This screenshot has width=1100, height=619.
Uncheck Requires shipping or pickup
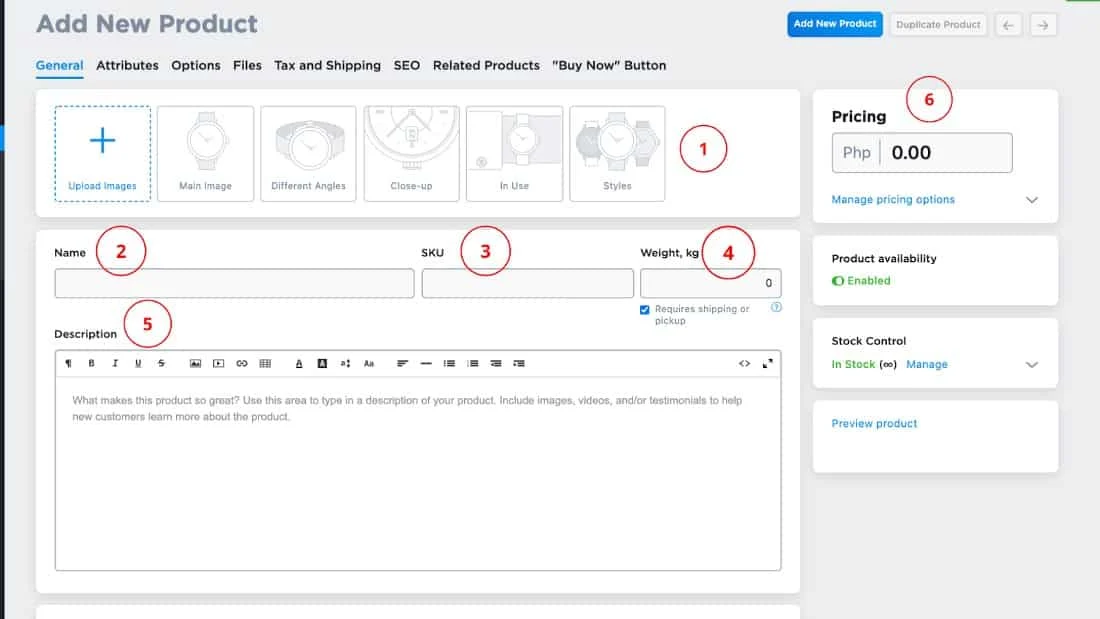tap(645, 310)
